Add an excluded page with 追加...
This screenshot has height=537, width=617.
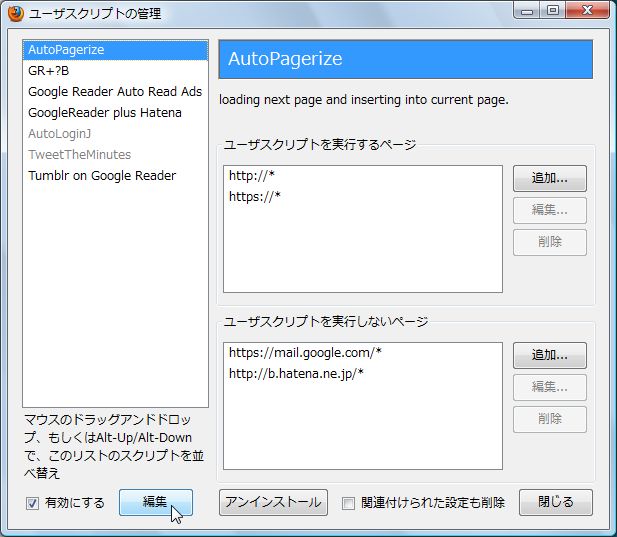pyautogui.click(x=550, y=356)
